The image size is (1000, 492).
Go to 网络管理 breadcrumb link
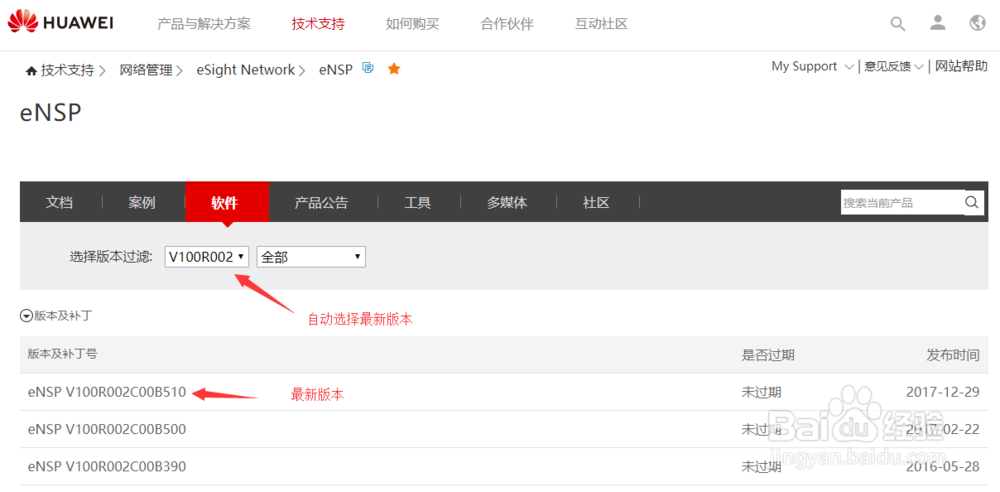click(x=146, y=70)
